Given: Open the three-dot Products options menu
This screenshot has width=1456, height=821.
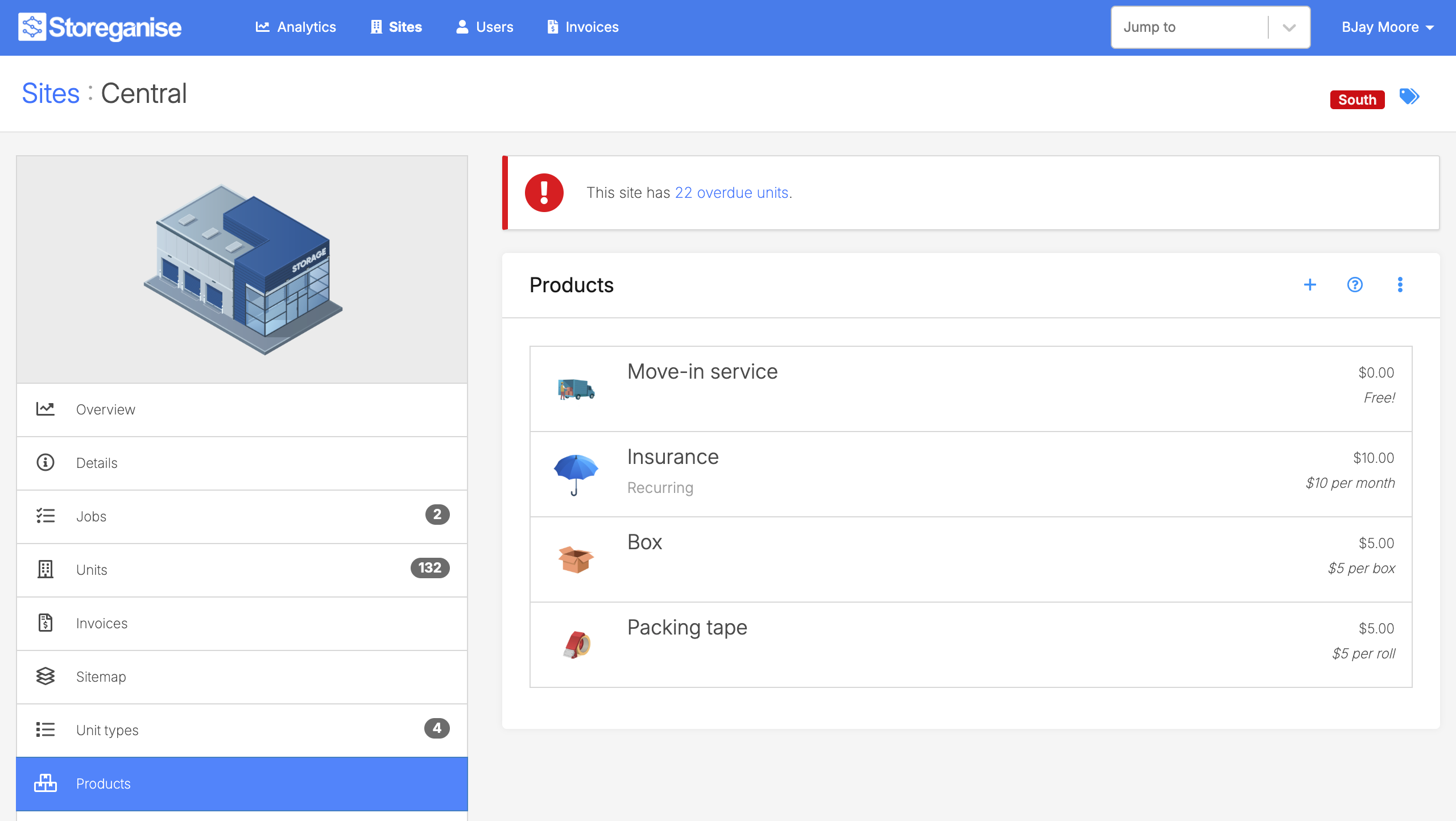Looking at the screenshot, I should point(1400,285).
